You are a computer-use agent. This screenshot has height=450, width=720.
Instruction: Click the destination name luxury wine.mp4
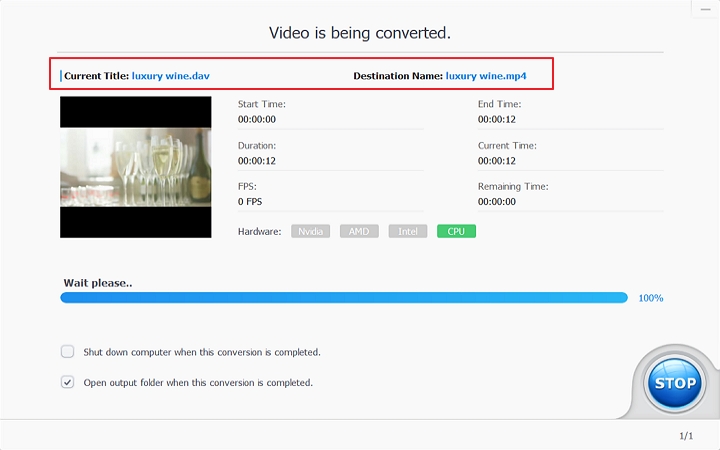(x=486, y=76)
